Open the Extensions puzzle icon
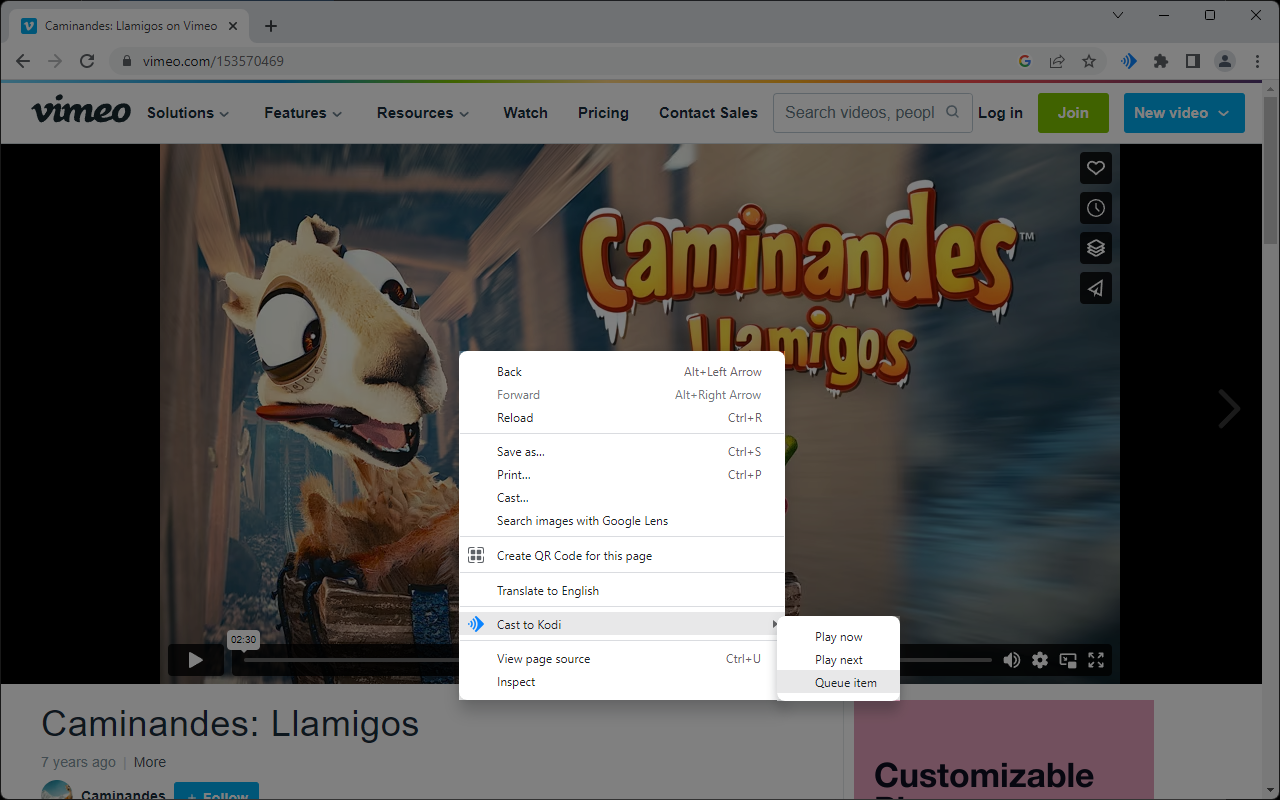The image size is (1280, 800). pos(1161,61)
